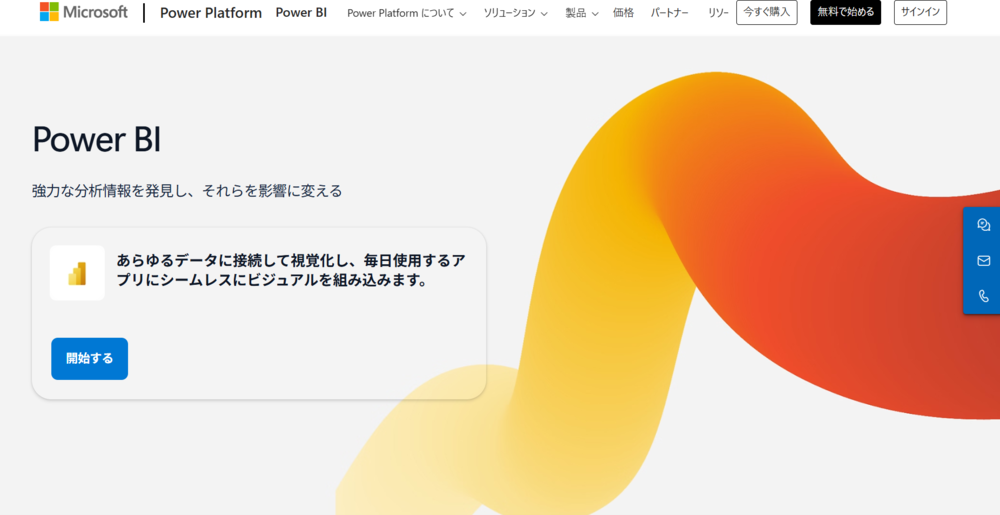The width and height of the screenshot is (1000, 515).
Task: Expand the 製品 dropdown menu
Action: point(582,13)
